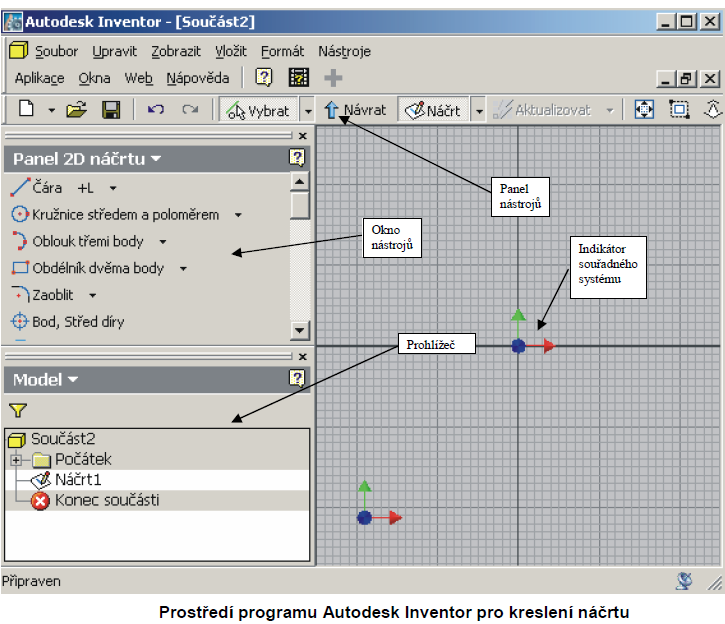
Task: Restore the inner document window
Action: tap(687, 79)
